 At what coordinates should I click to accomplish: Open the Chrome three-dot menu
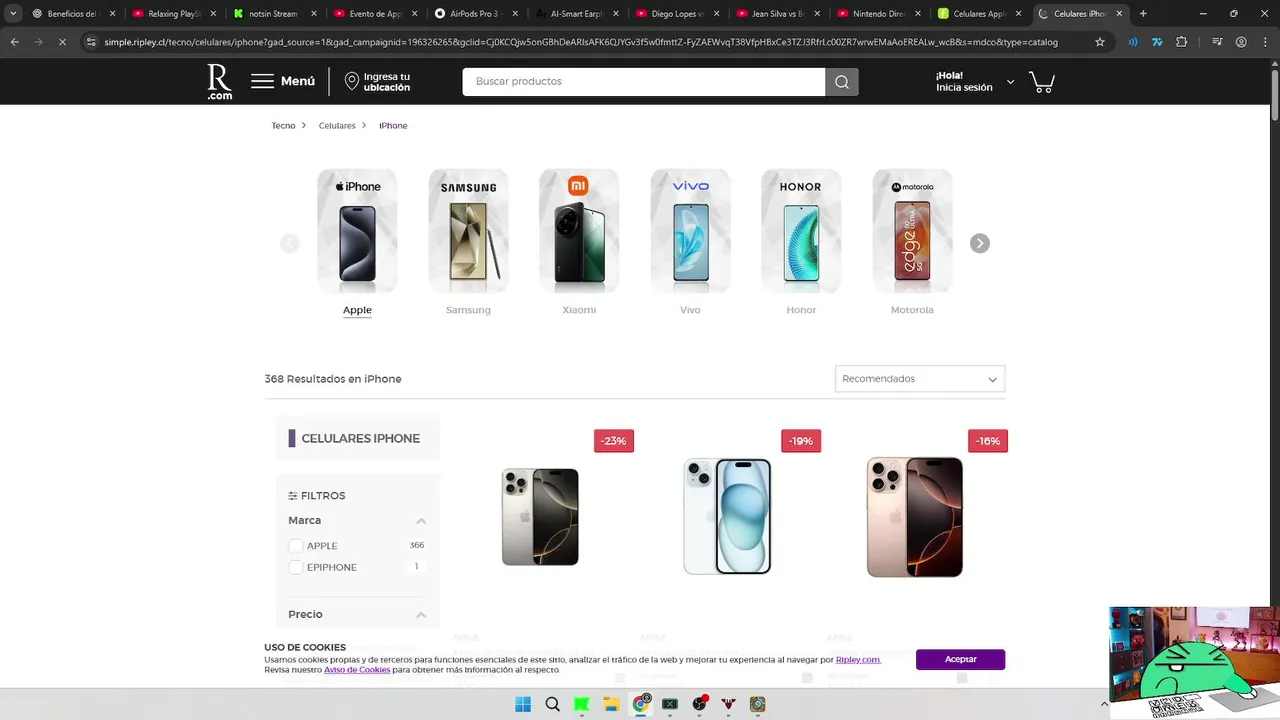tap(1265, 42)
